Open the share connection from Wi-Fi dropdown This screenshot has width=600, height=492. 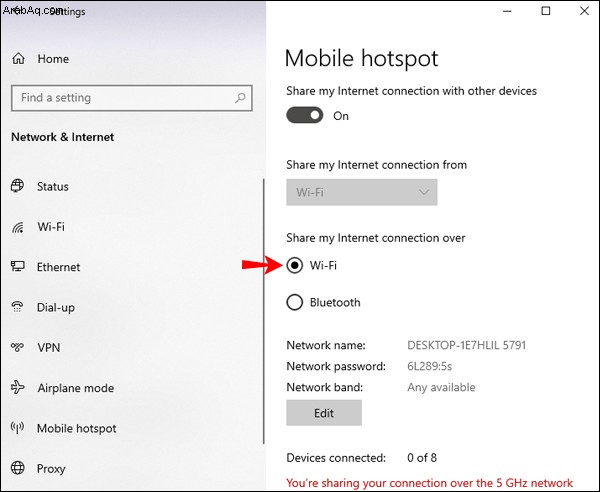362,192
